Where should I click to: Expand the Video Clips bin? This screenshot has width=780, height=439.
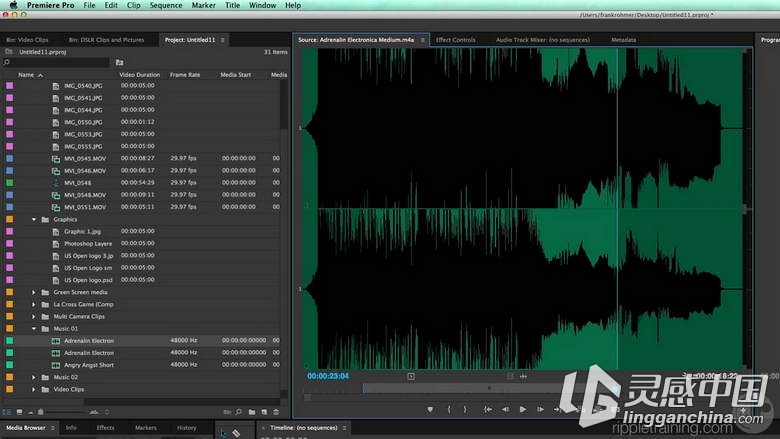pyautogui.click(x=34, y=390)
